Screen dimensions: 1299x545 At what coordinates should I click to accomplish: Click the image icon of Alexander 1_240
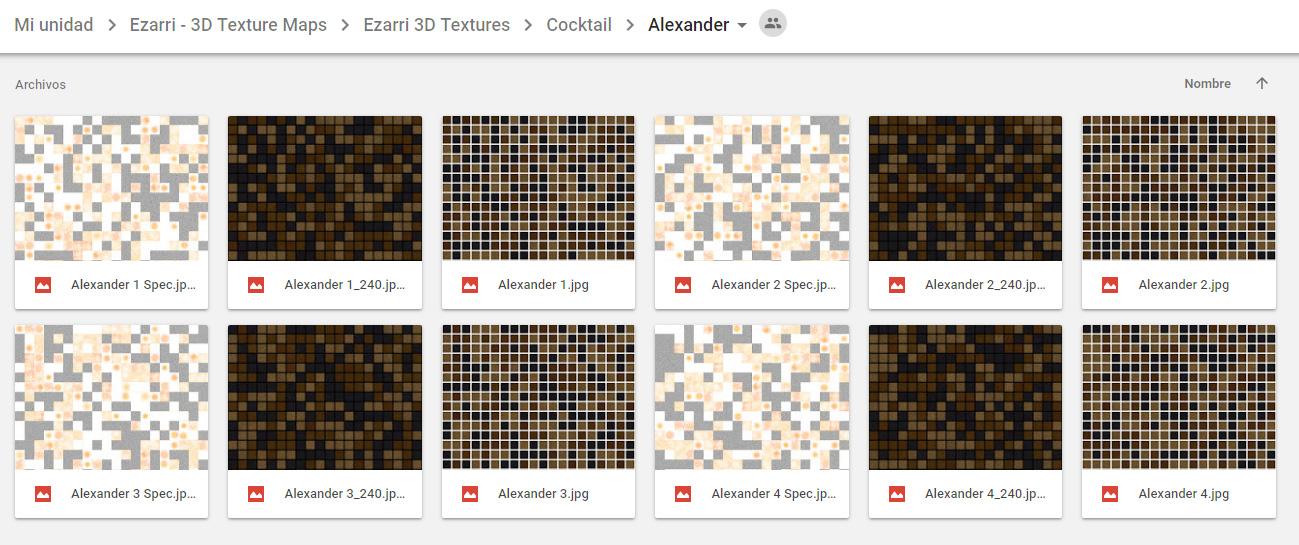tap(256, 285)
